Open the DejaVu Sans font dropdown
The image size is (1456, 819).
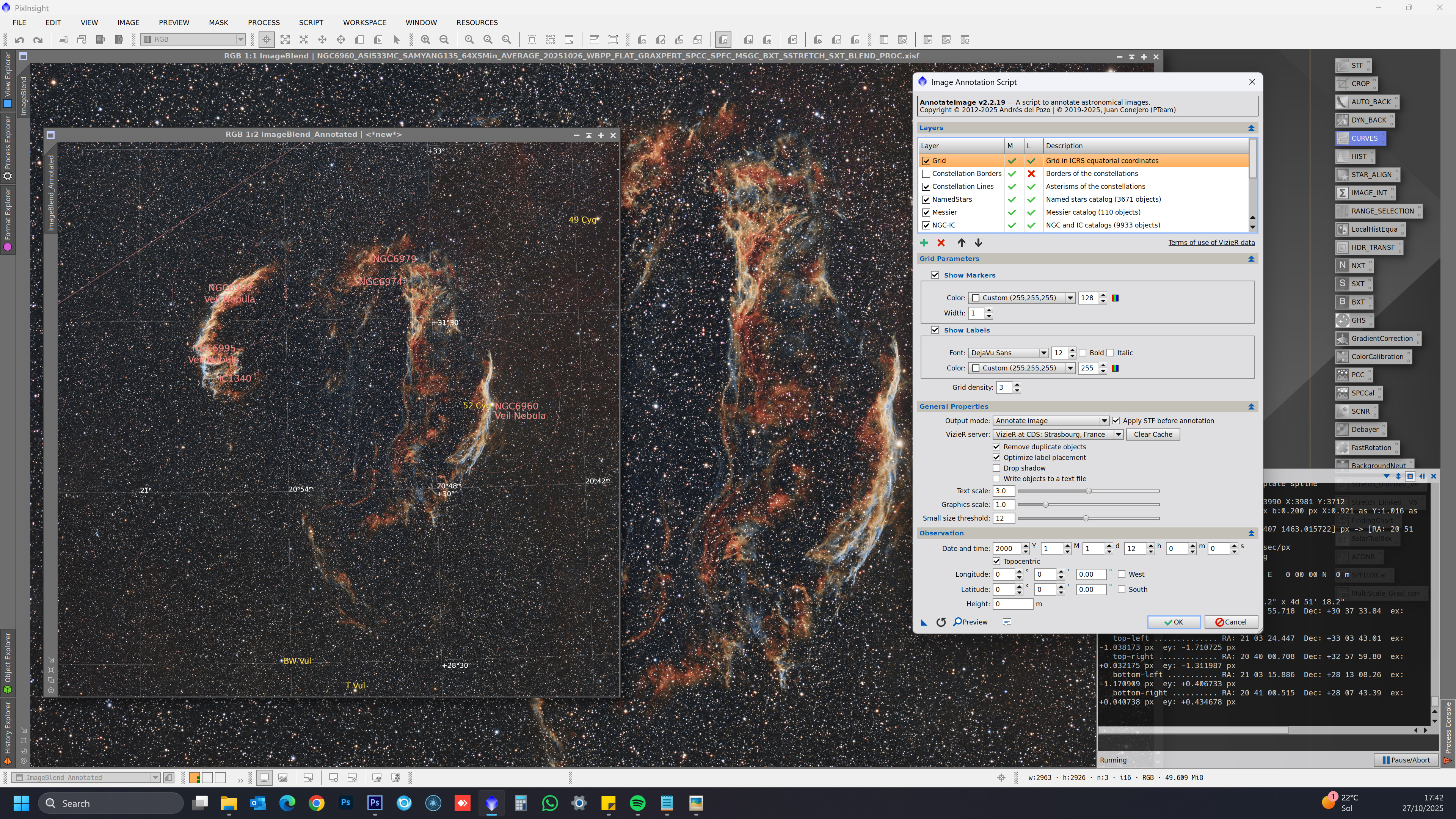click(1008, 353)
